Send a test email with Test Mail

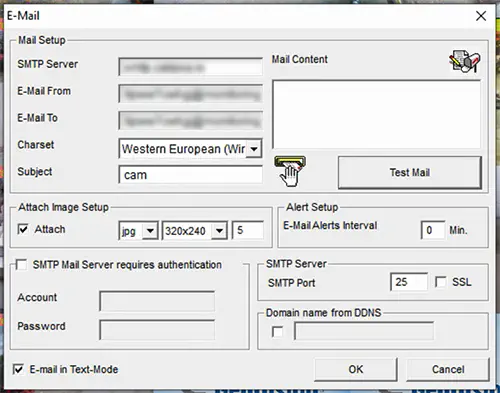point(410,173)
